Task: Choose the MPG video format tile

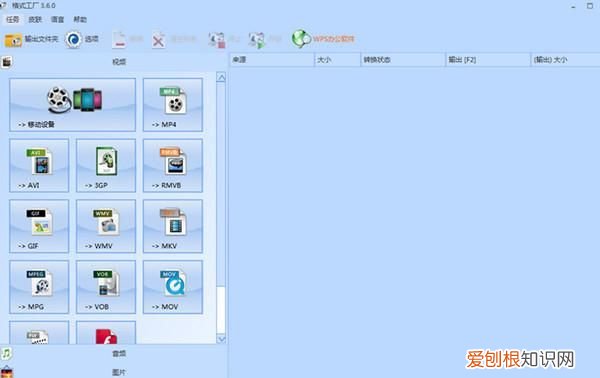Action: click(x=39, y=287)
